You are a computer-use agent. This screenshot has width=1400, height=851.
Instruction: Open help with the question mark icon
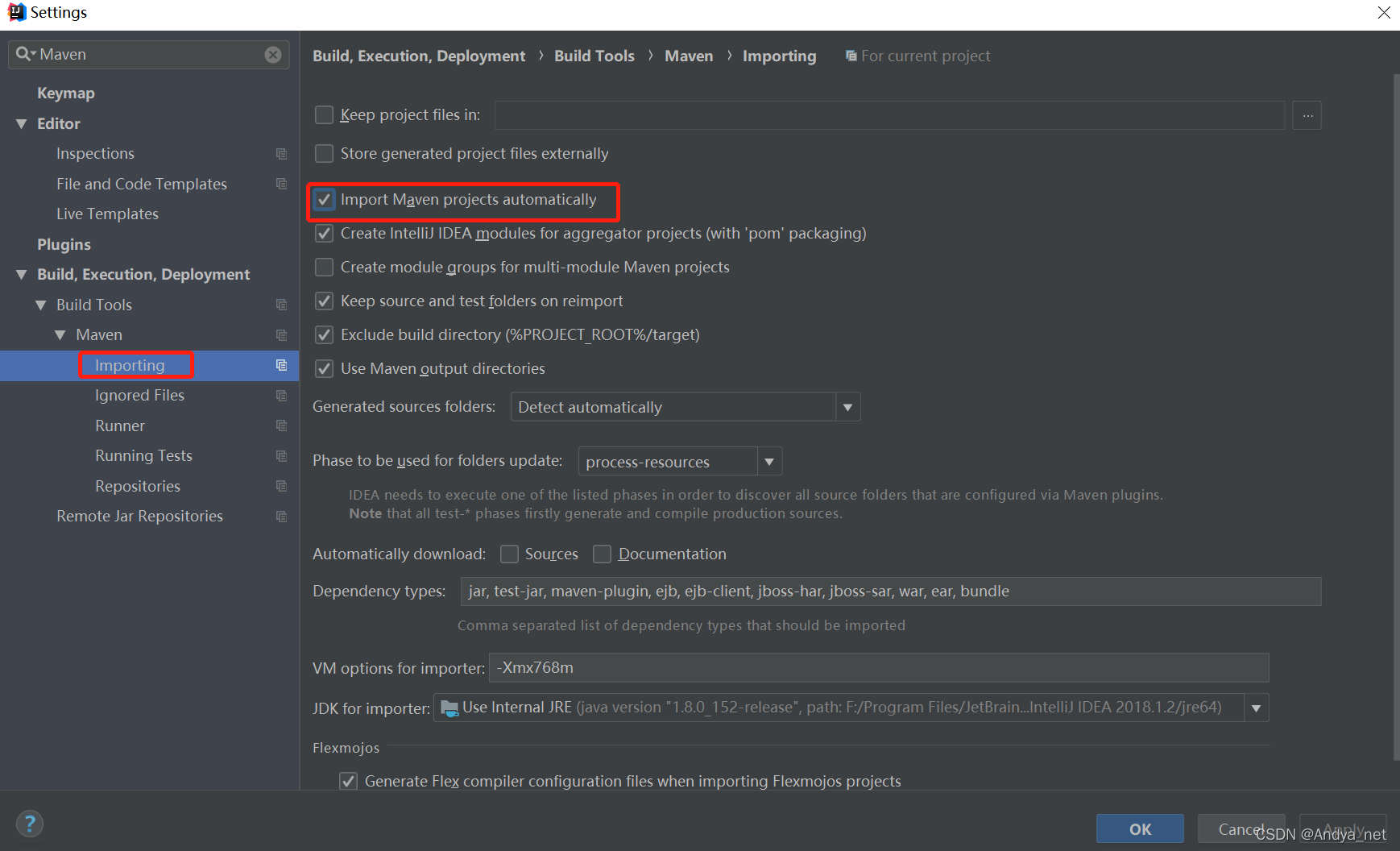point(29,824)
